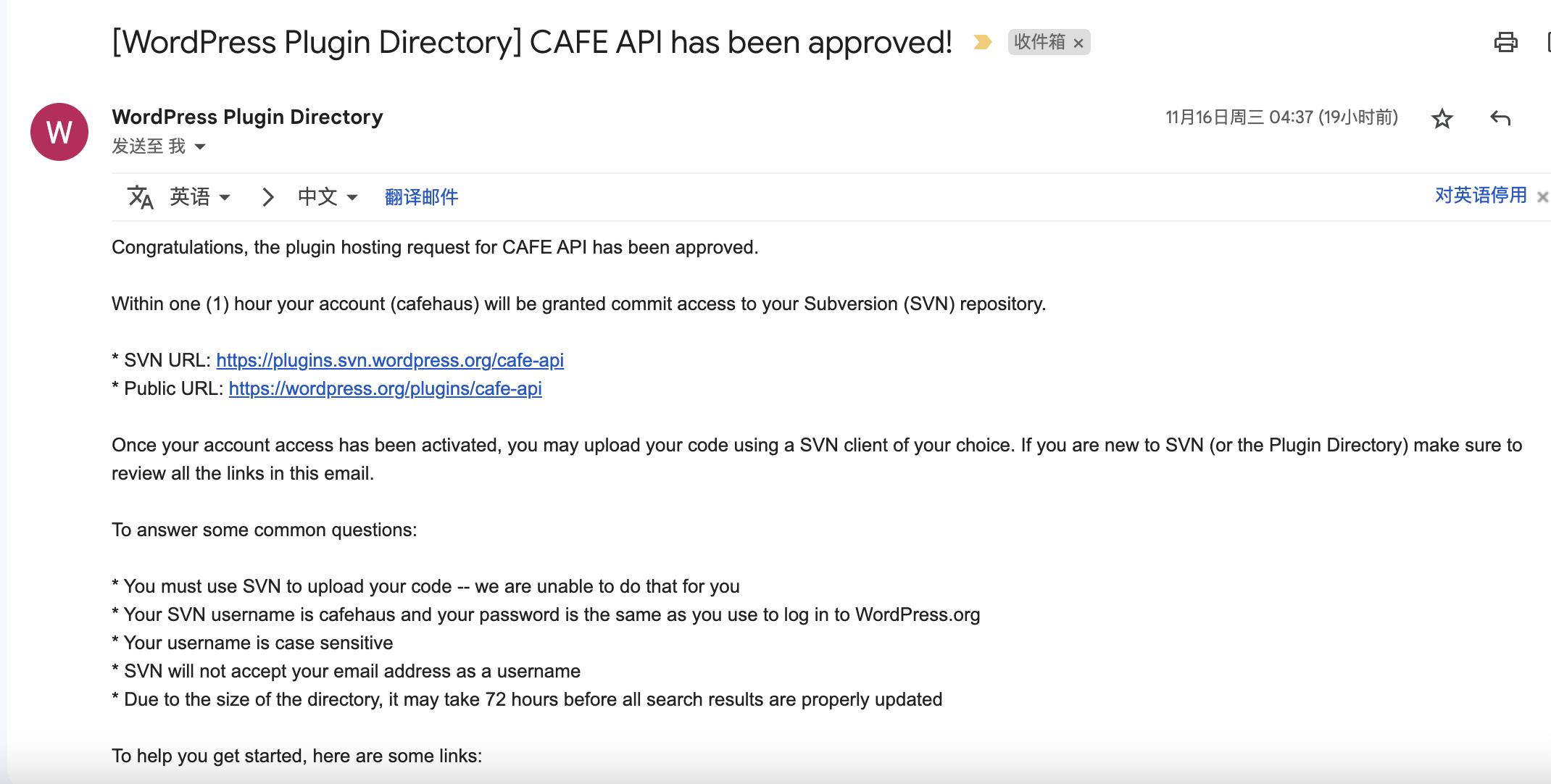Image resolution: width=1551 pixels, height=784 pixels.
Task: Open the 英语 source language dropdown
Action: coord(200,197)
